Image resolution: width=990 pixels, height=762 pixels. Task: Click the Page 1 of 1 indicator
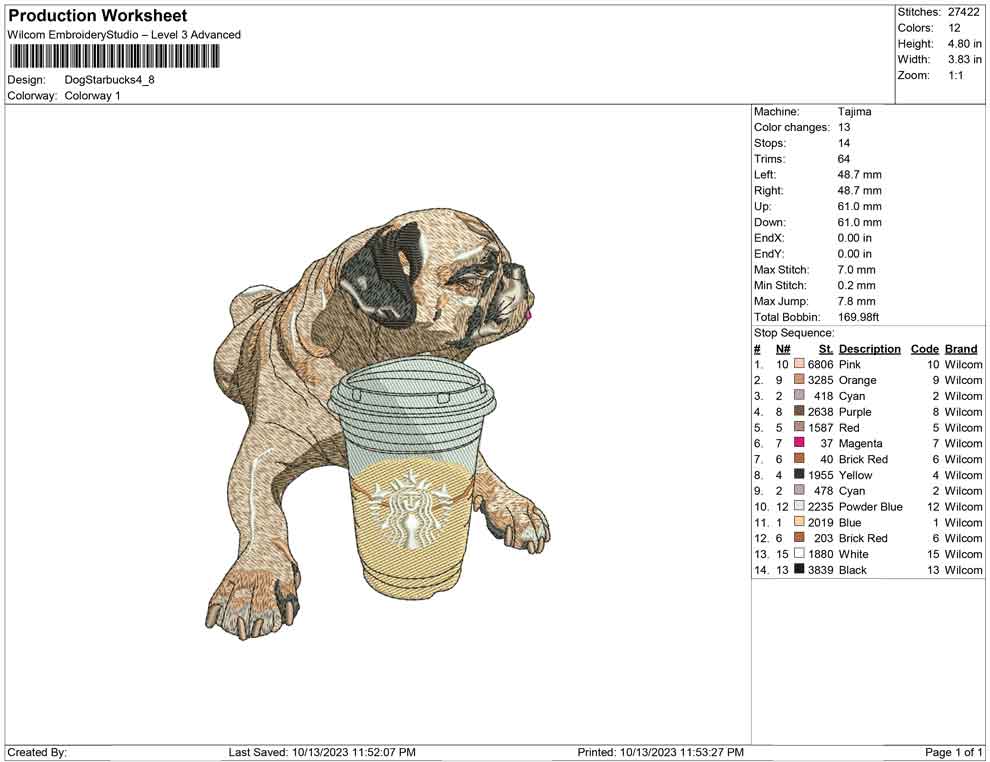tap(953, 752)
